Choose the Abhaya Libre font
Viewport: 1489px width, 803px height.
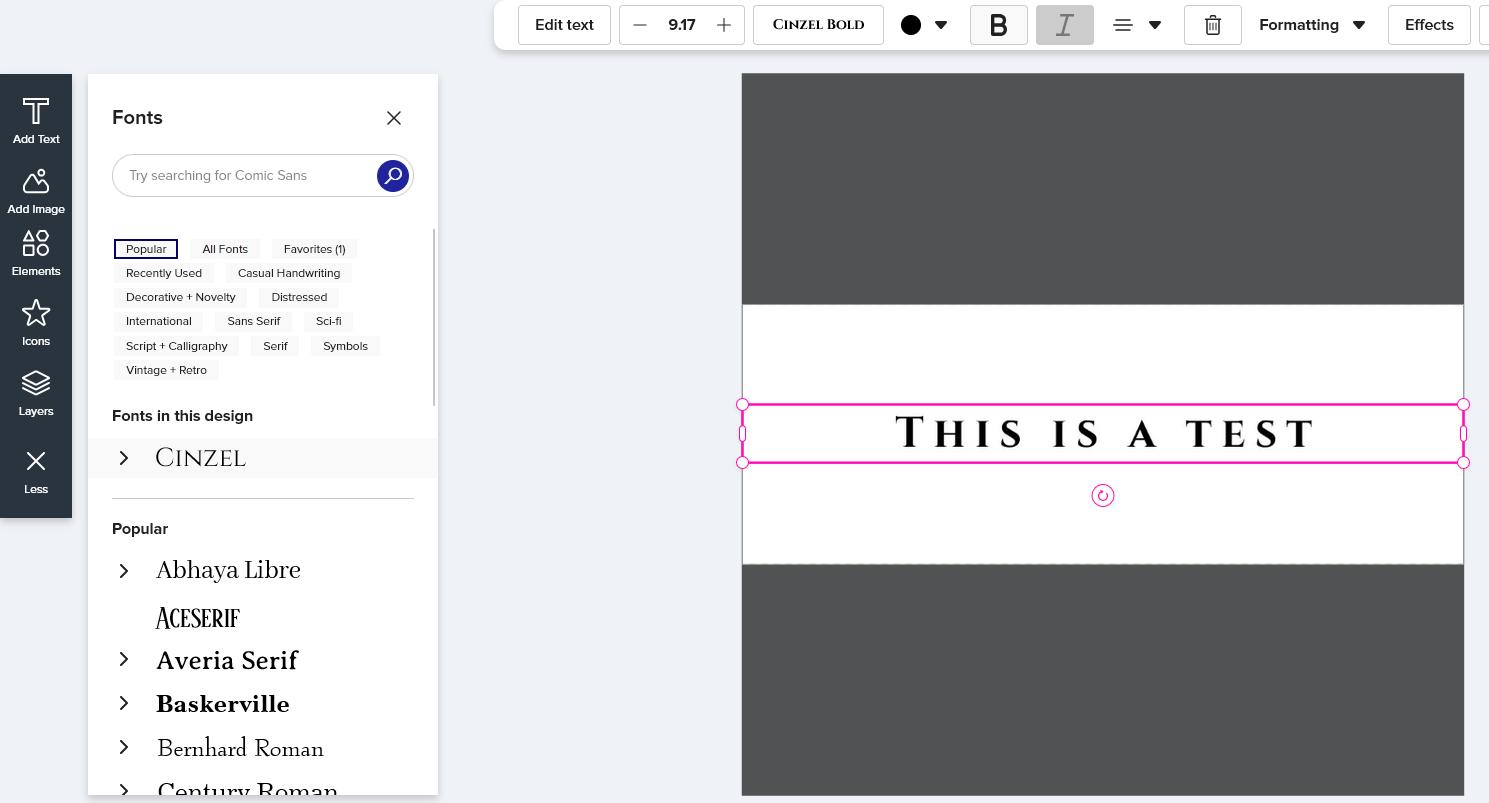pyautogui.click(x=228, y=570)
